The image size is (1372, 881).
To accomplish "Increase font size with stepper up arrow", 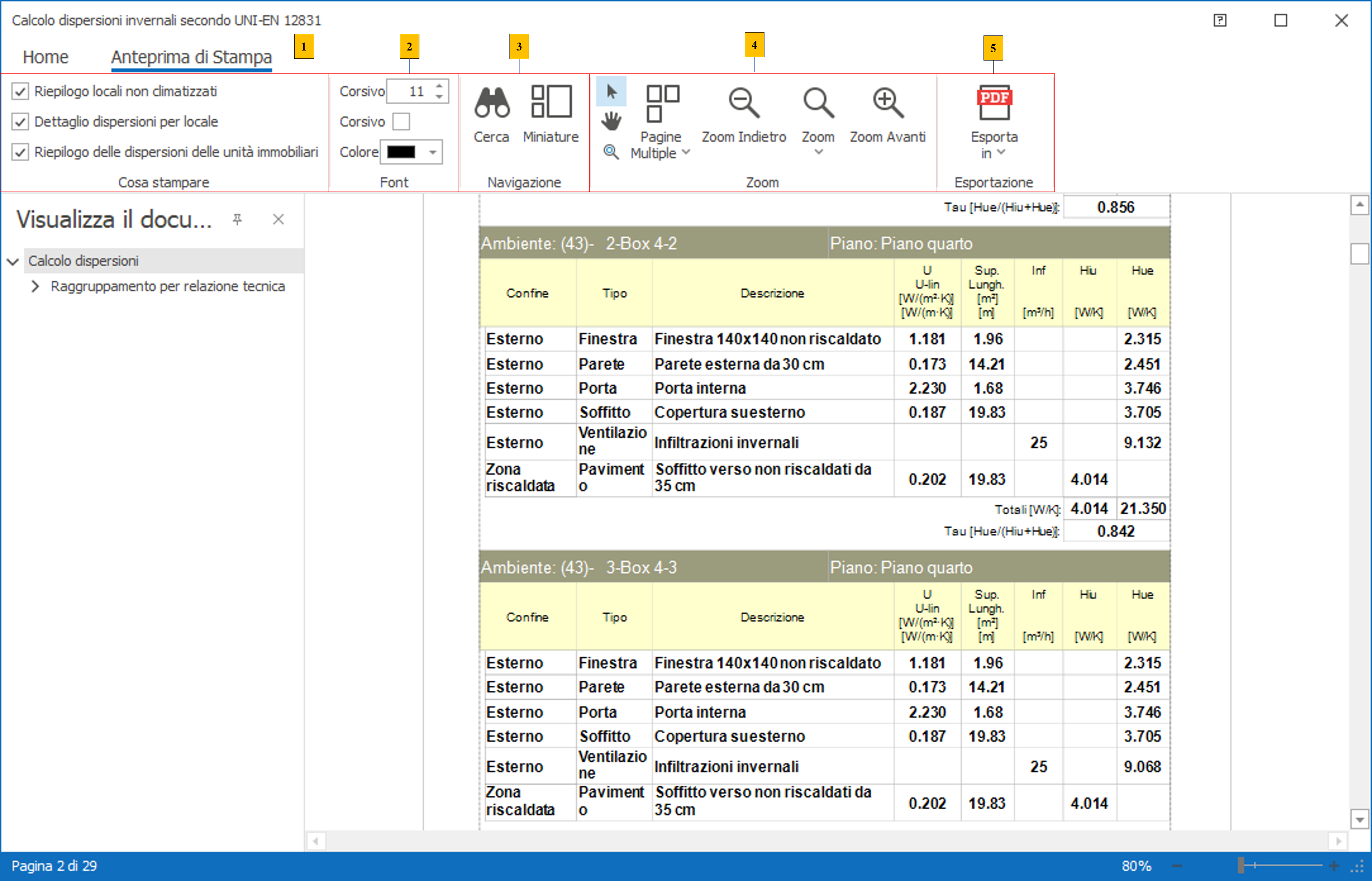I will 439,86.
